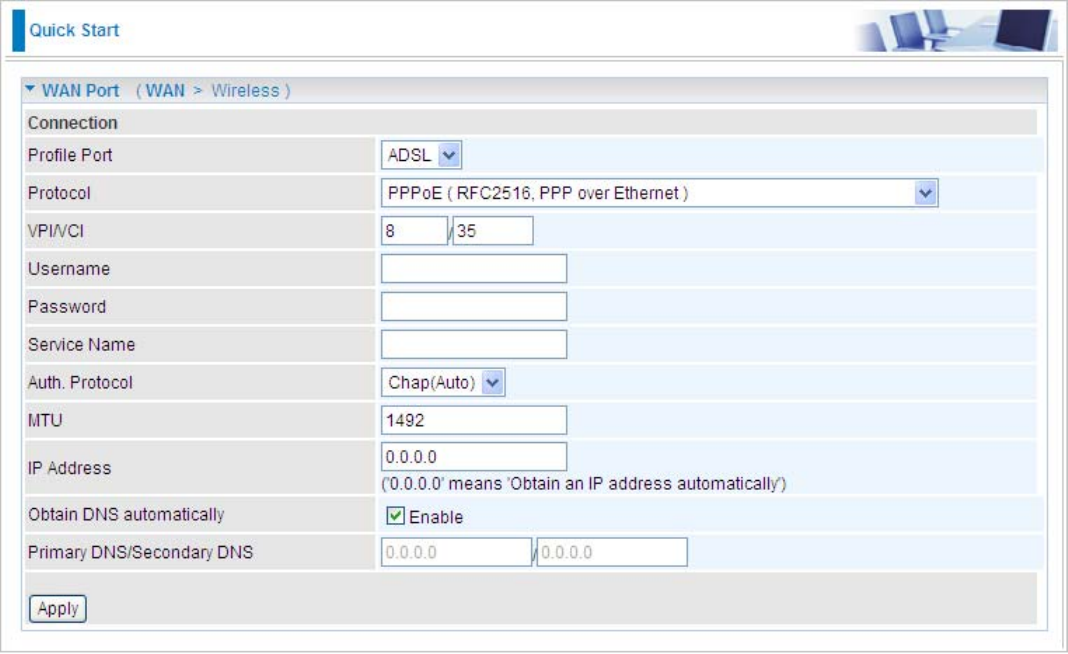Click the VPI/VCI label

click(x=56, y=231)
